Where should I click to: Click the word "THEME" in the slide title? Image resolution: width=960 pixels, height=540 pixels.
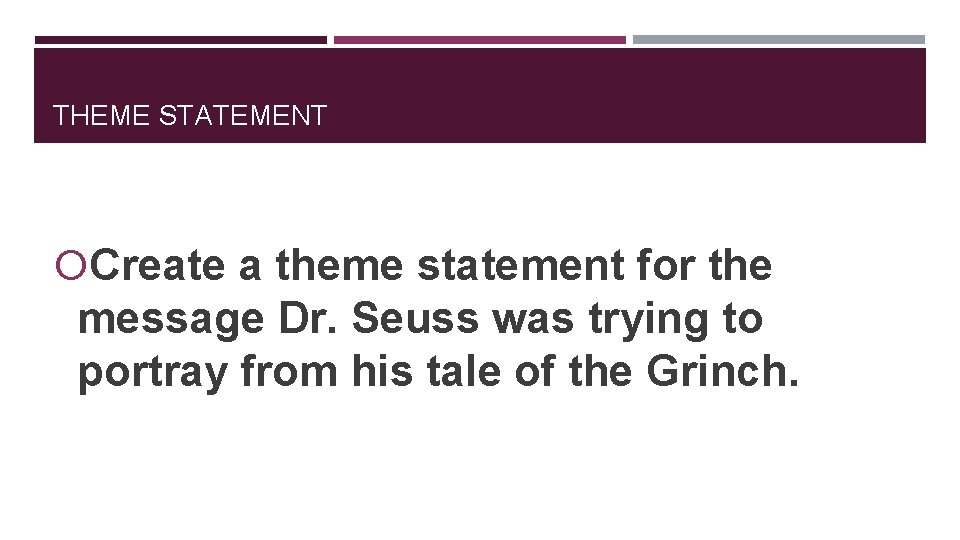(103, 116)
